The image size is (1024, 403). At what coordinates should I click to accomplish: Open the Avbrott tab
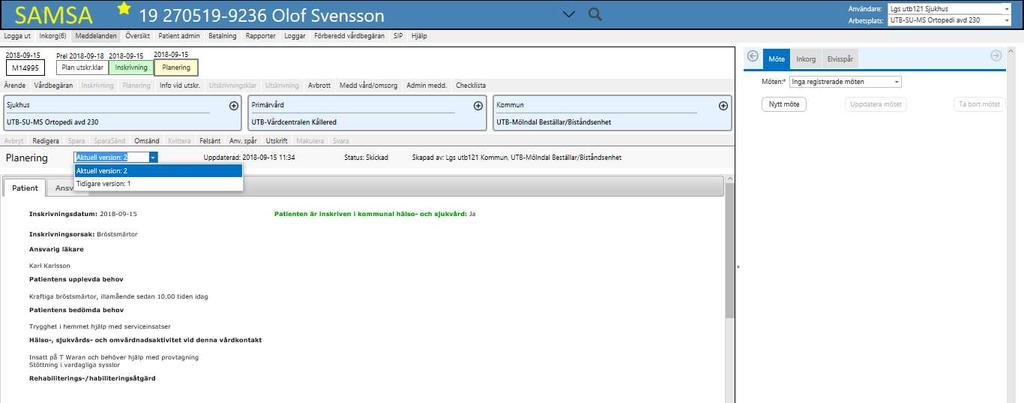click(319, 86)
